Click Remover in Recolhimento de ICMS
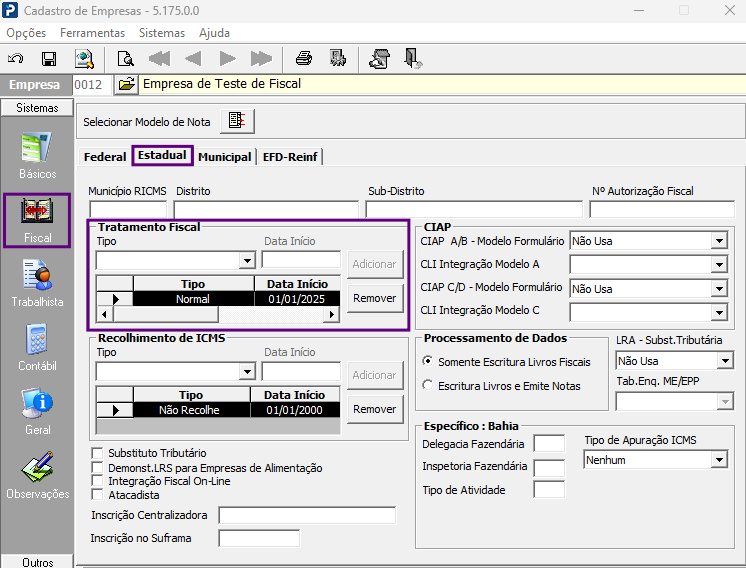The width and height of the screenshot is (746, 568). [375, 409]
